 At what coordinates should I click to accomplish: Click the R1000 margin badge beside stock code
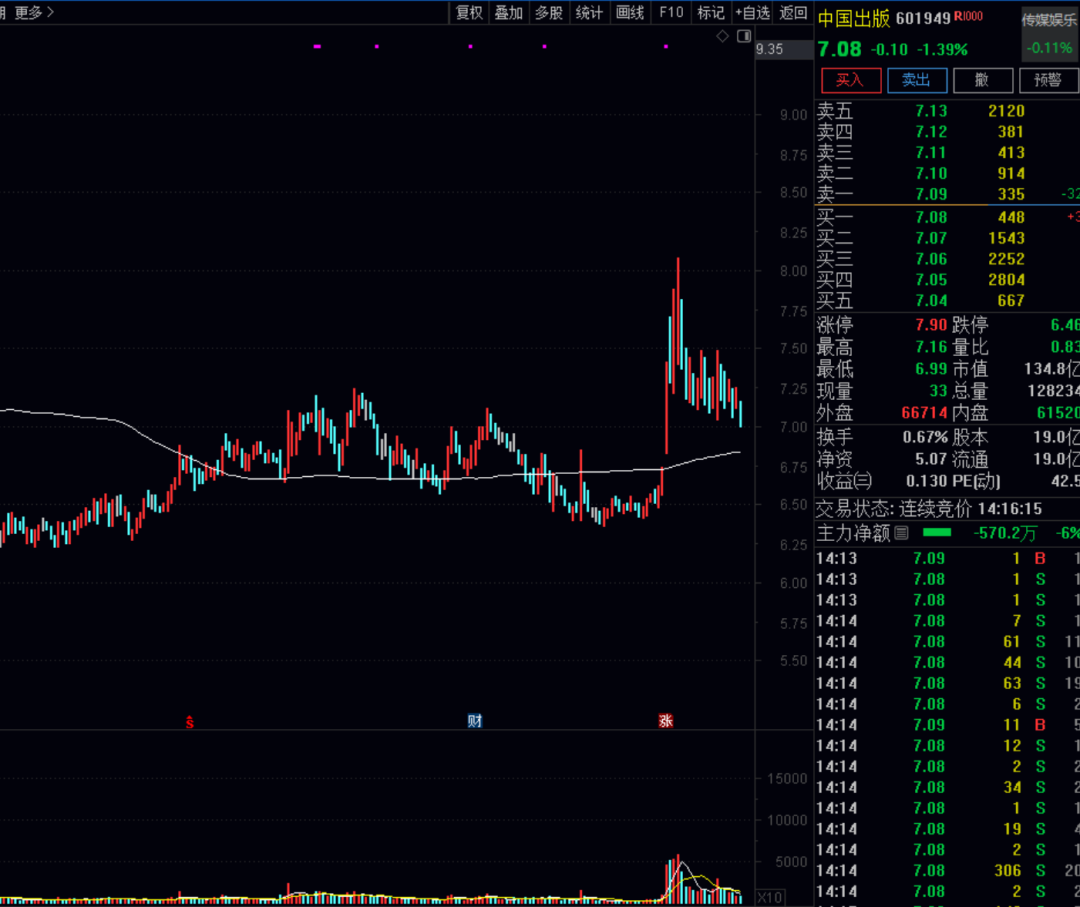[968, 16]
